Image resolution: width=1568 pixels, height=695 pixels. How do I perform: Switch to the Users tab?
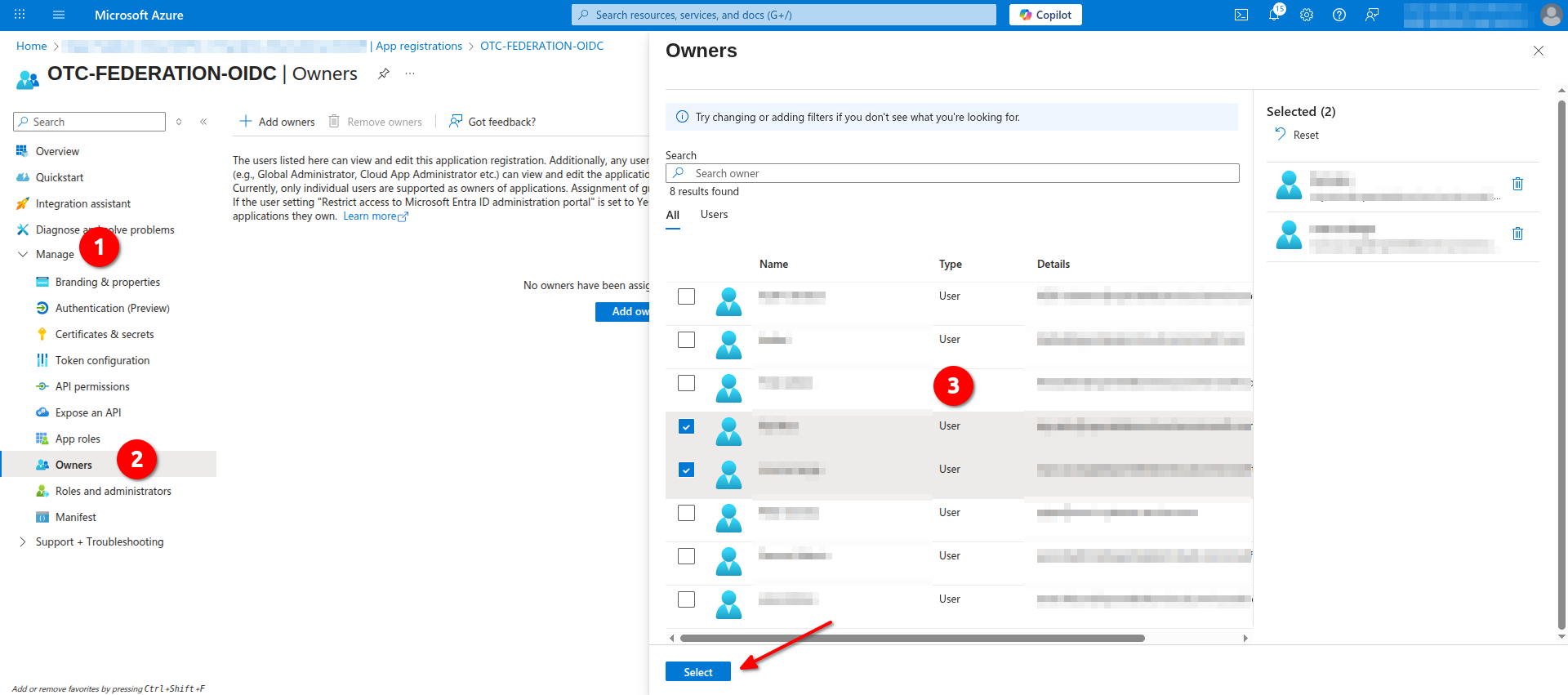714,215
